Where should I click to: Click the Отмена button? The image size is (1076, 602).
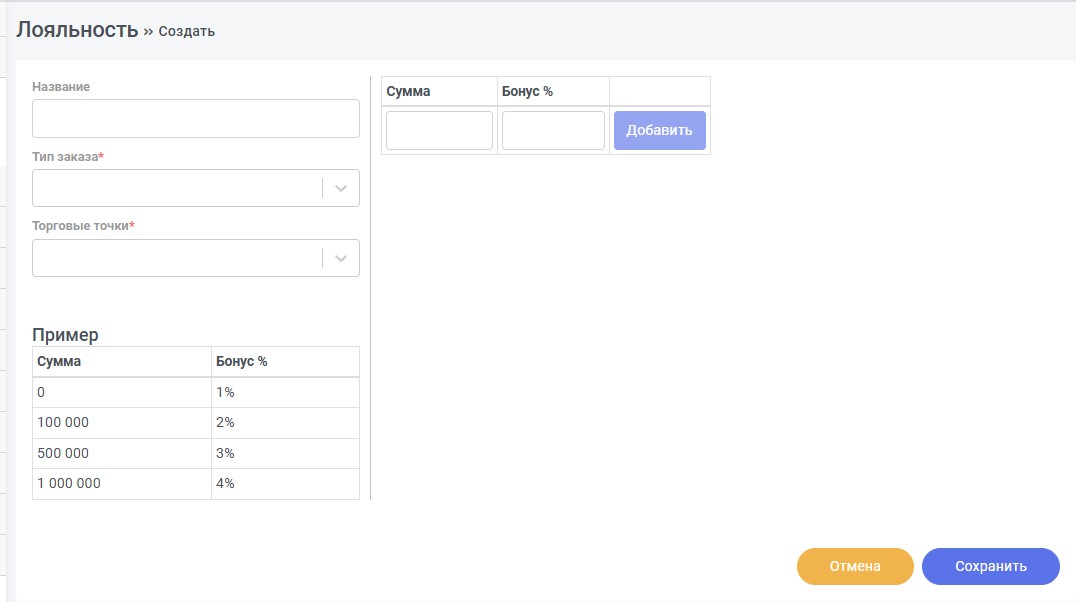pyautogui.click(x=855, y=566)
